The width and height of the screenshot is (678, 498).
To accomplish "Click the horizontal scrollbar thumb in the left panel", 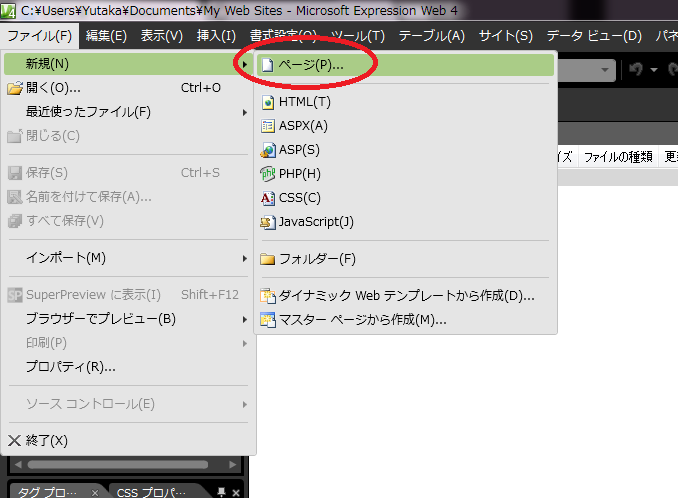I will (x=118, y=465).
